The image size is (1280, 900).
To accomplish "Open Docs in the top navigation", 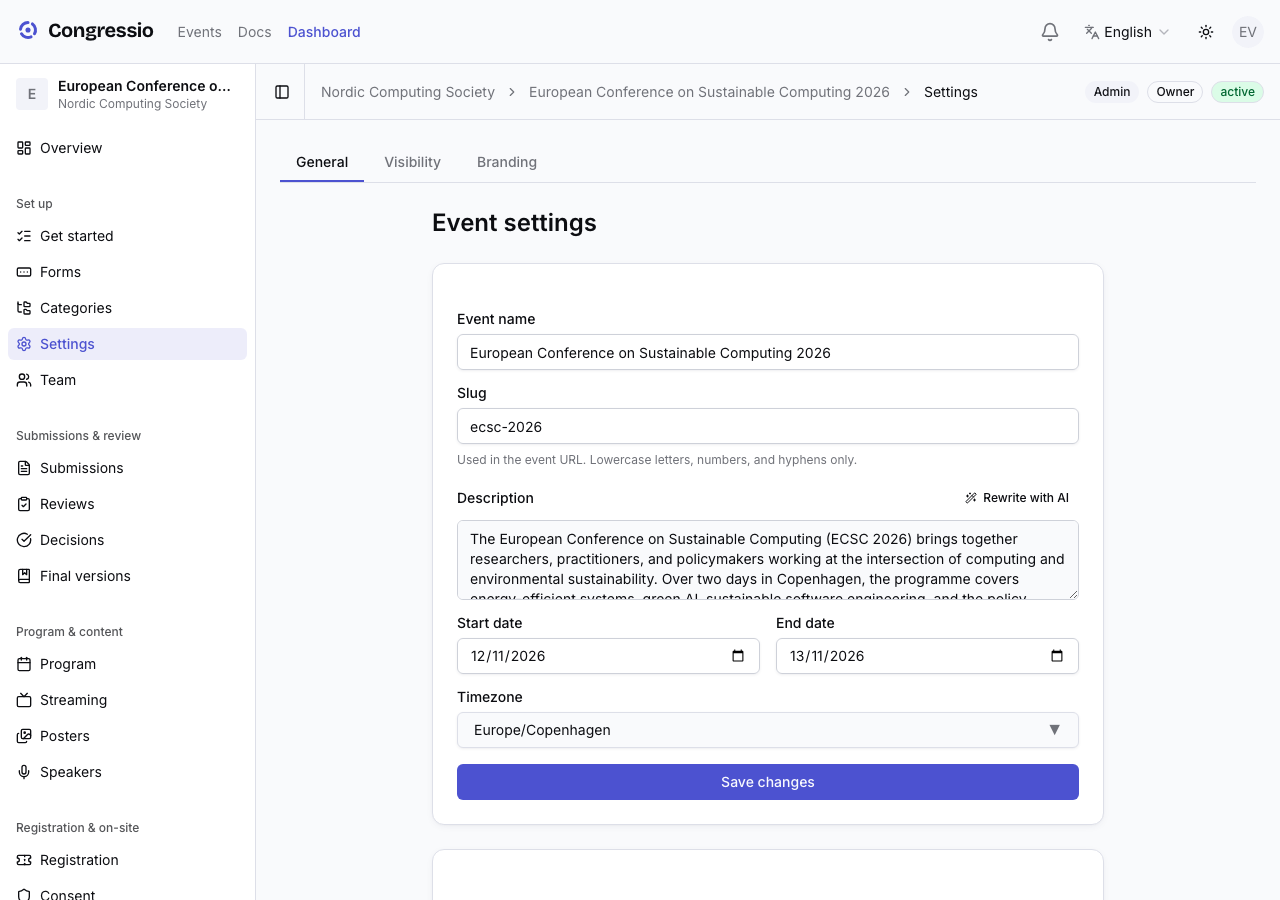I will [255, 32].
